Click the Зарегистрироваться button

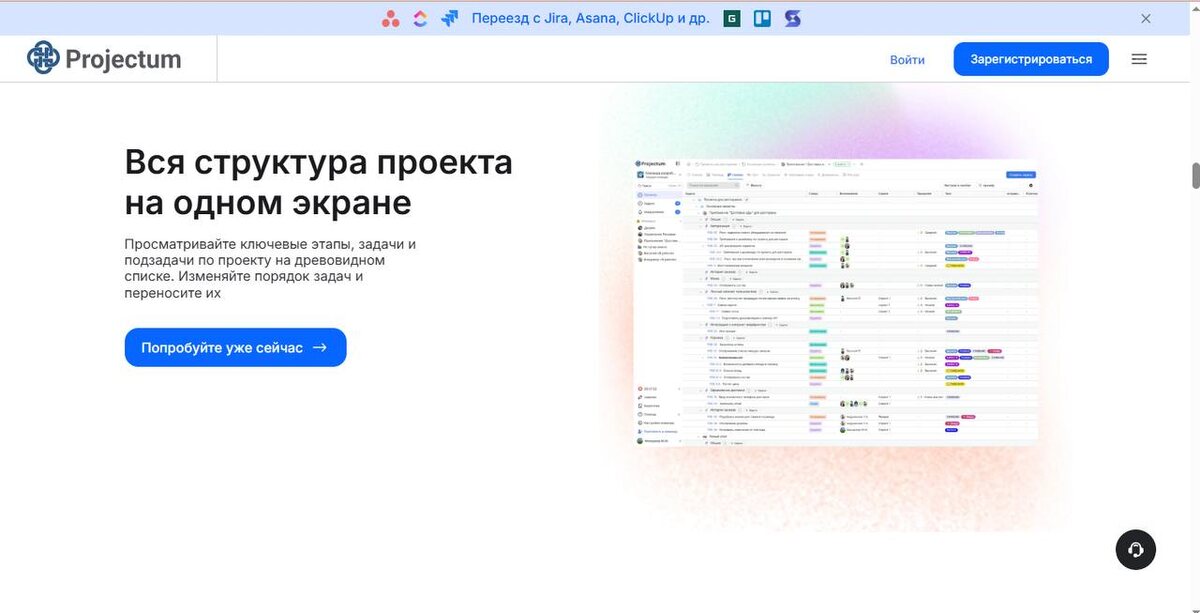(1031, 59)
